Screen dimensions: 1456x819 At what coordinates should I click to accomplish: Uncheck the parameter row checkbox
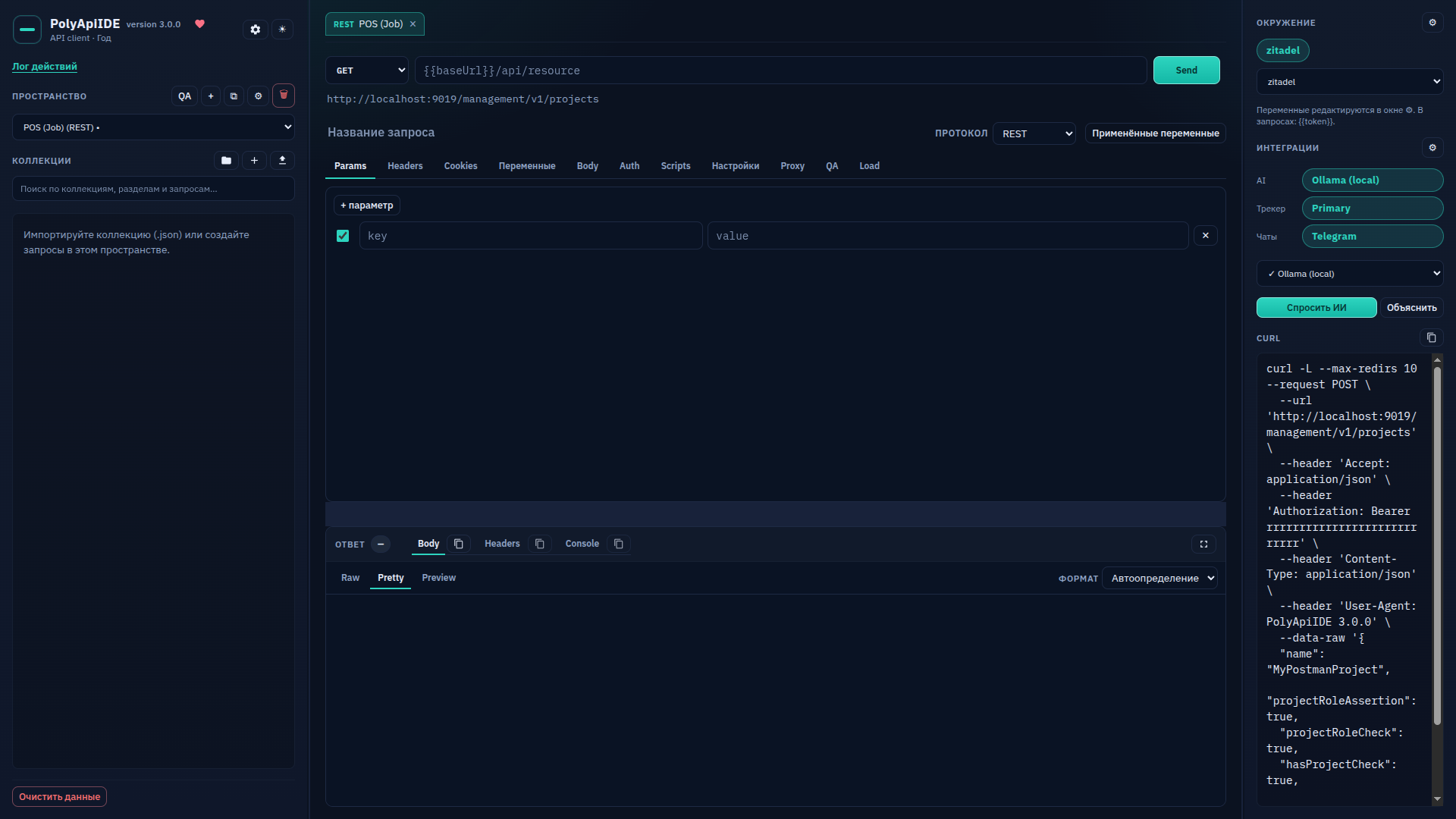[343, 236]
